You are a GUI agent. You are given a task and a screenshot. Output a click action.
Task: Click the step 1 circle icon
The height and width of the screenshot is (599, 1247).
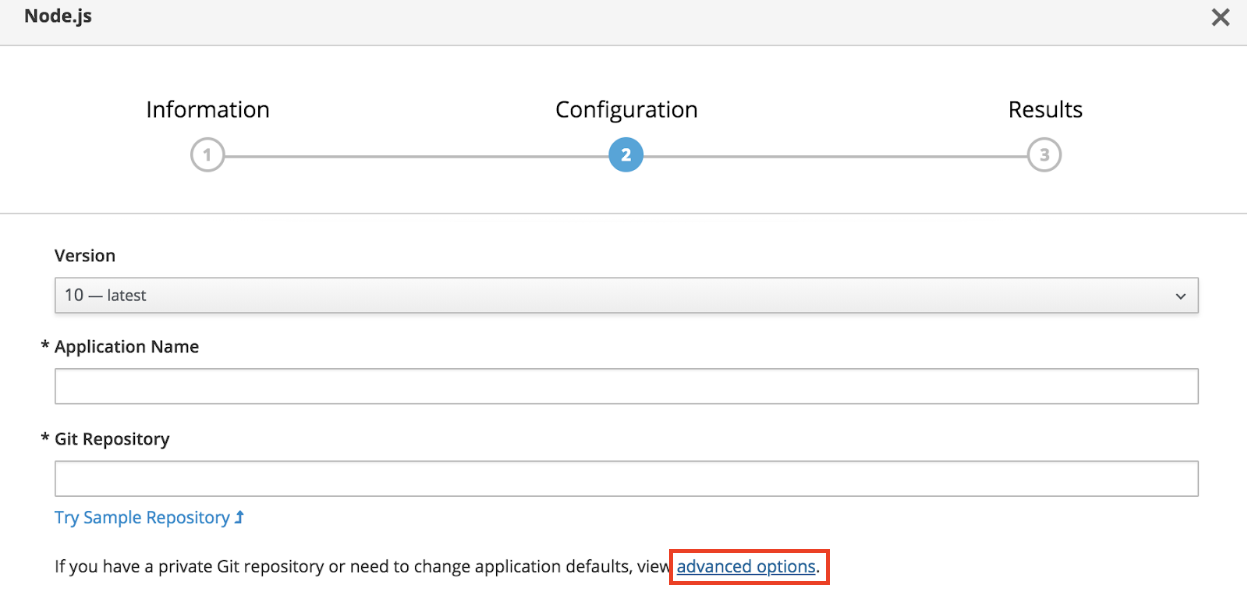tap(207, 155)
